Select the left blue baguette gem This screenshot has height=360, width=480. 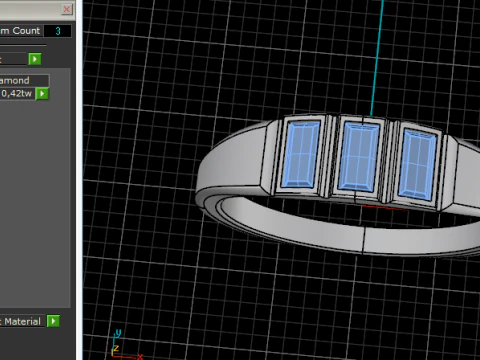point(301,155)
